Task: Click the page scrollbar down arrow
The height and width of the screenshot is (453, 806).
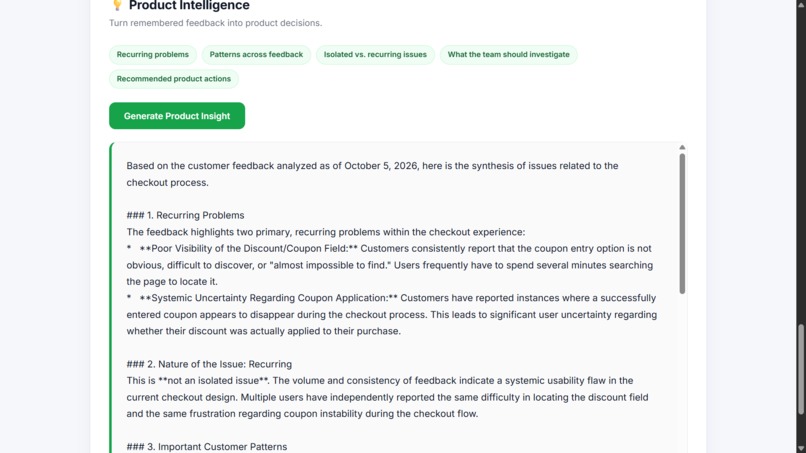Action: (x=801, y=448)
